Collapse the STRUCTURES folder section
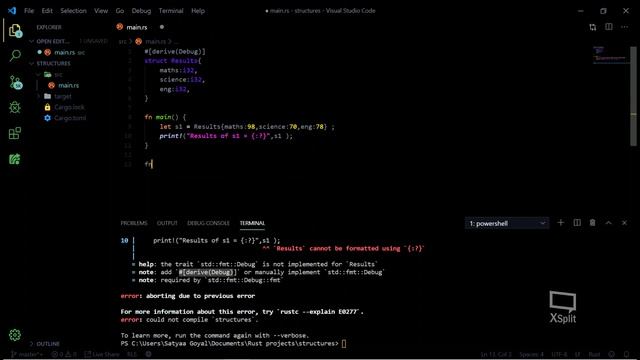 (x=53, y=63)
